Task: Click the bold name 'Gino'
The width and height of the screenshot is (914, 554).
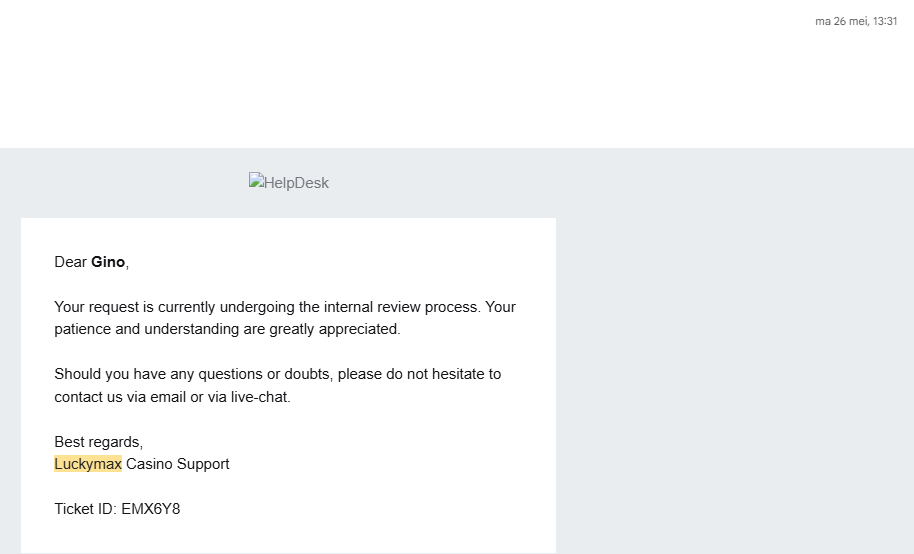Action: pyautogui.click(x=108, y=262)
